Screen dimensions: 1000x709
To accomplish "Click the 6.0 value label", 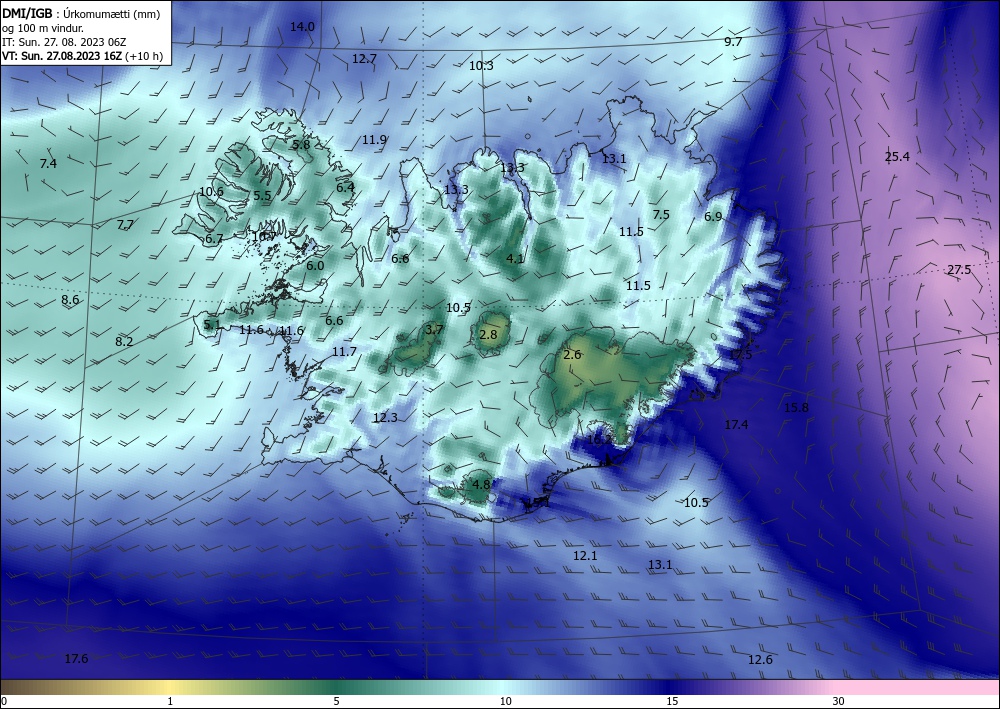I will point(315,265).
